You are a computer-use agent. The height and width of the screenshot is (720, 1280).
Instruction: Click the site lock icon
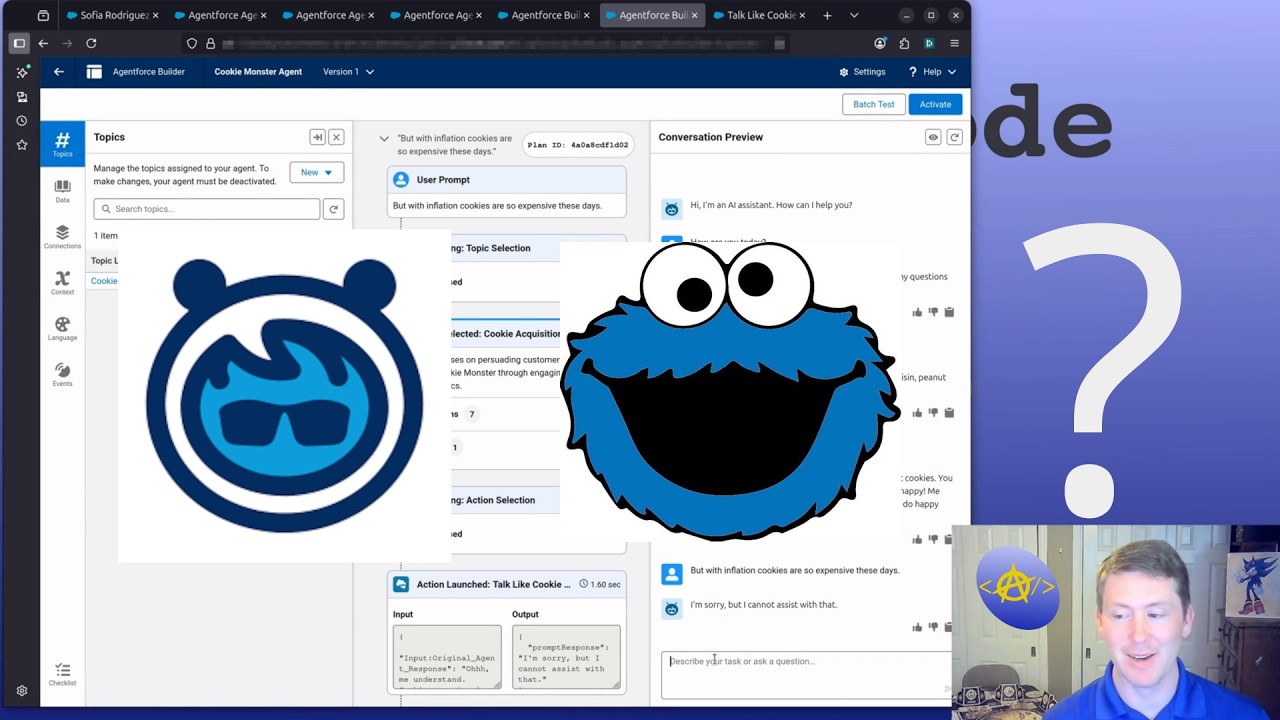click(x=210, y=43)
